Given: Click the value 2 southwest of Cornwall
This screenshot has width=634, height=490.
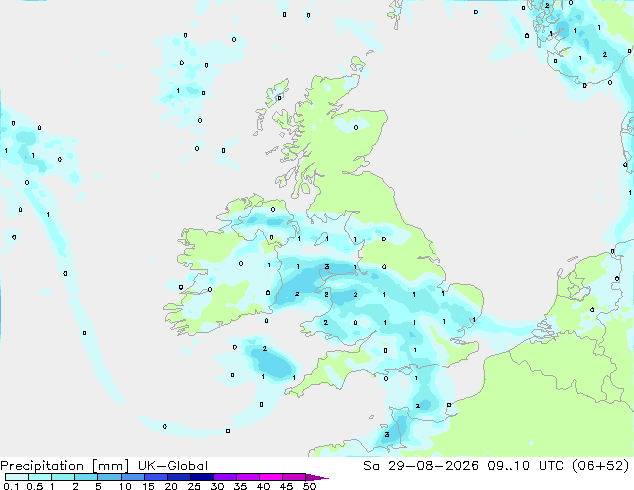Looking at the screenshot, I should click(x=264, y=348).
